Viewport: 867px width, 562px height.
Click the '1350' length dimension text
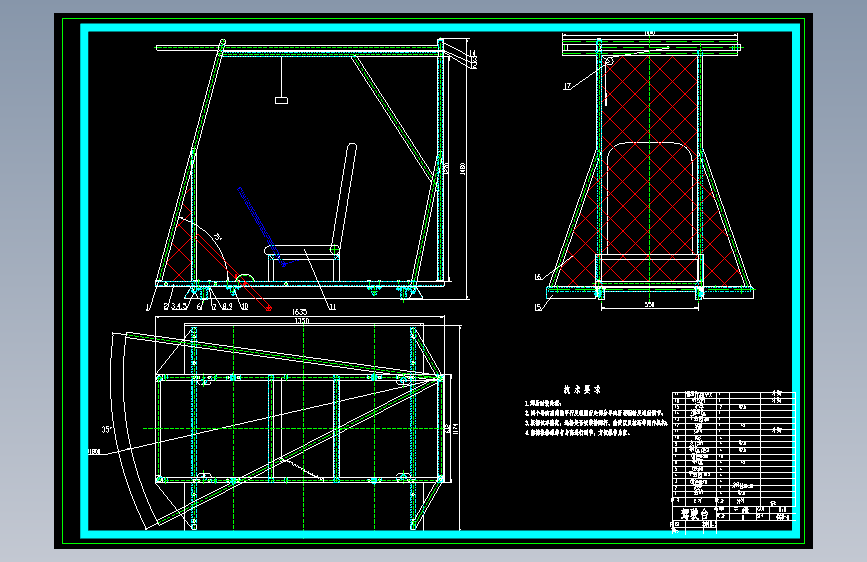point(302,321)
